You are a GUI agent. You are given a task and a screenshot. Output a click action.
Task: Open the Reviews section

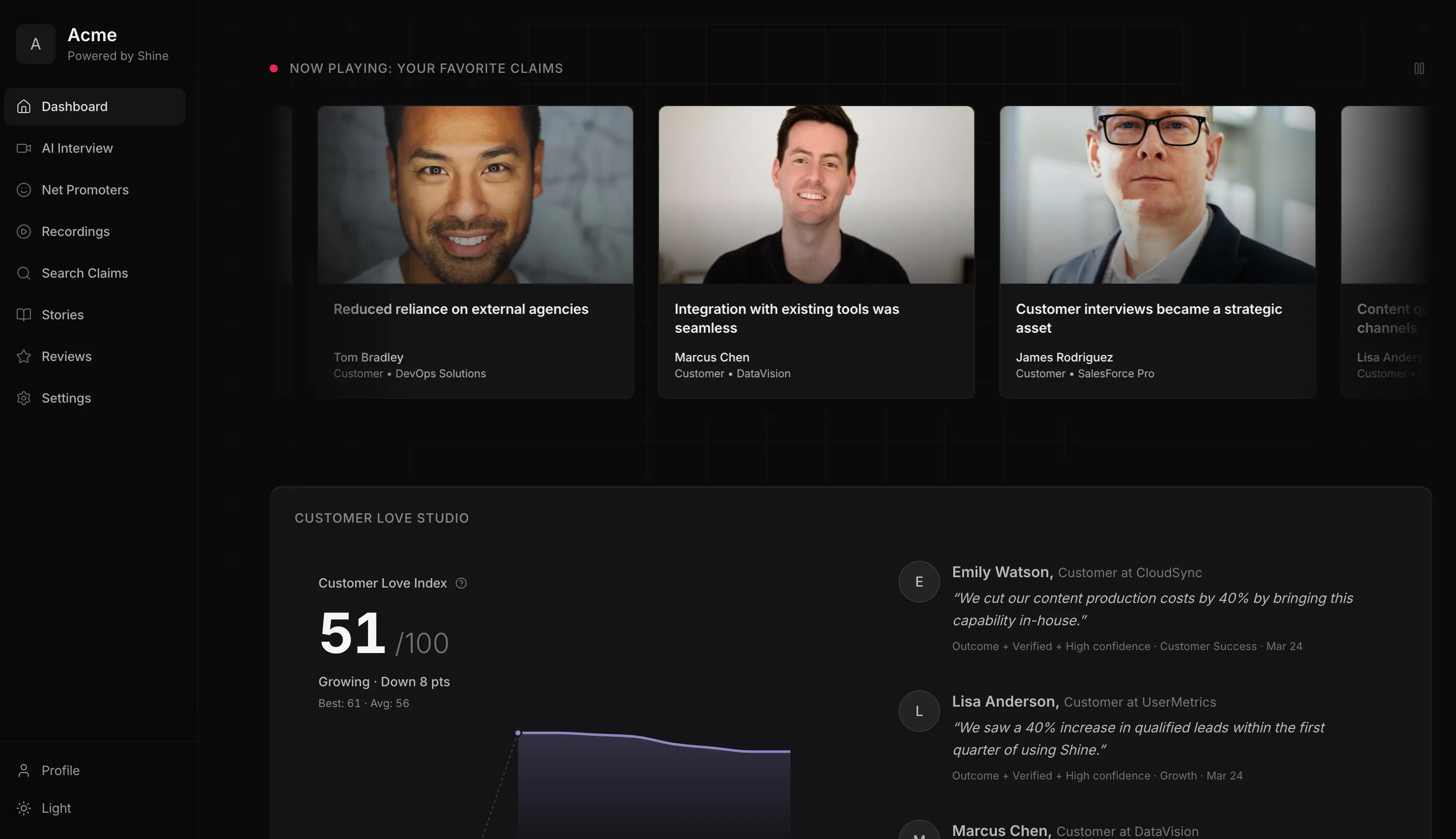click(95, 356)
